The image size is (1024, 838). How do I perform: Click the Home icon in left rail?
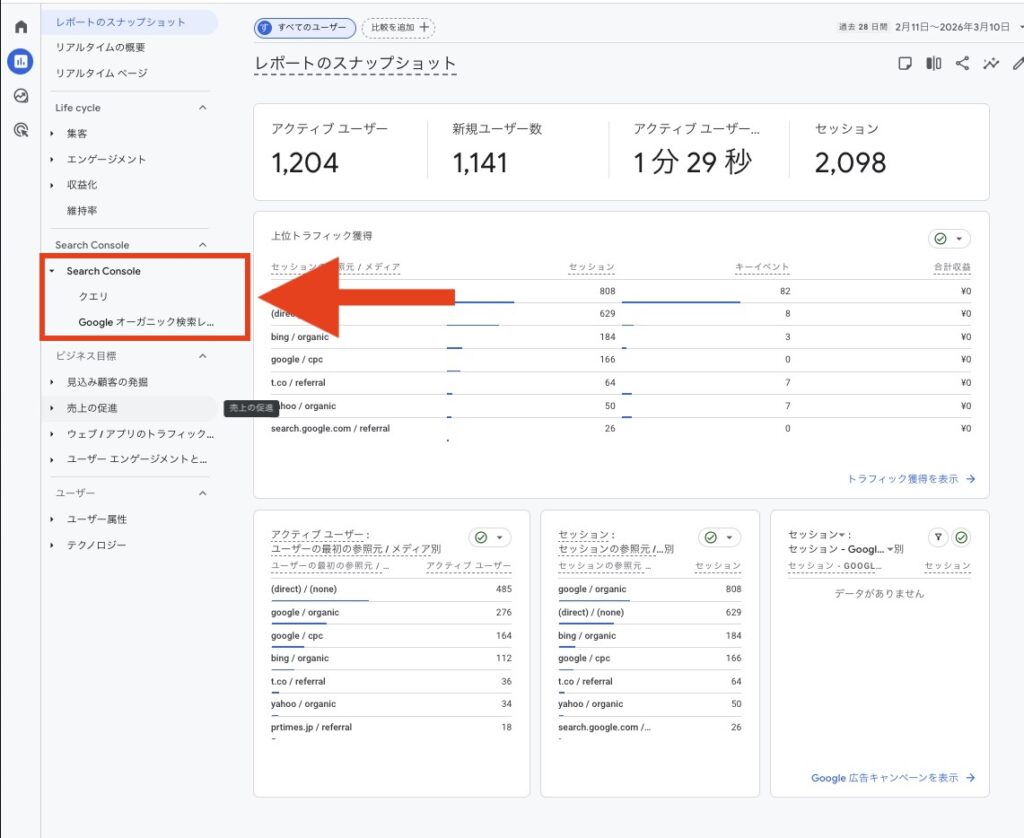[20, 27]
